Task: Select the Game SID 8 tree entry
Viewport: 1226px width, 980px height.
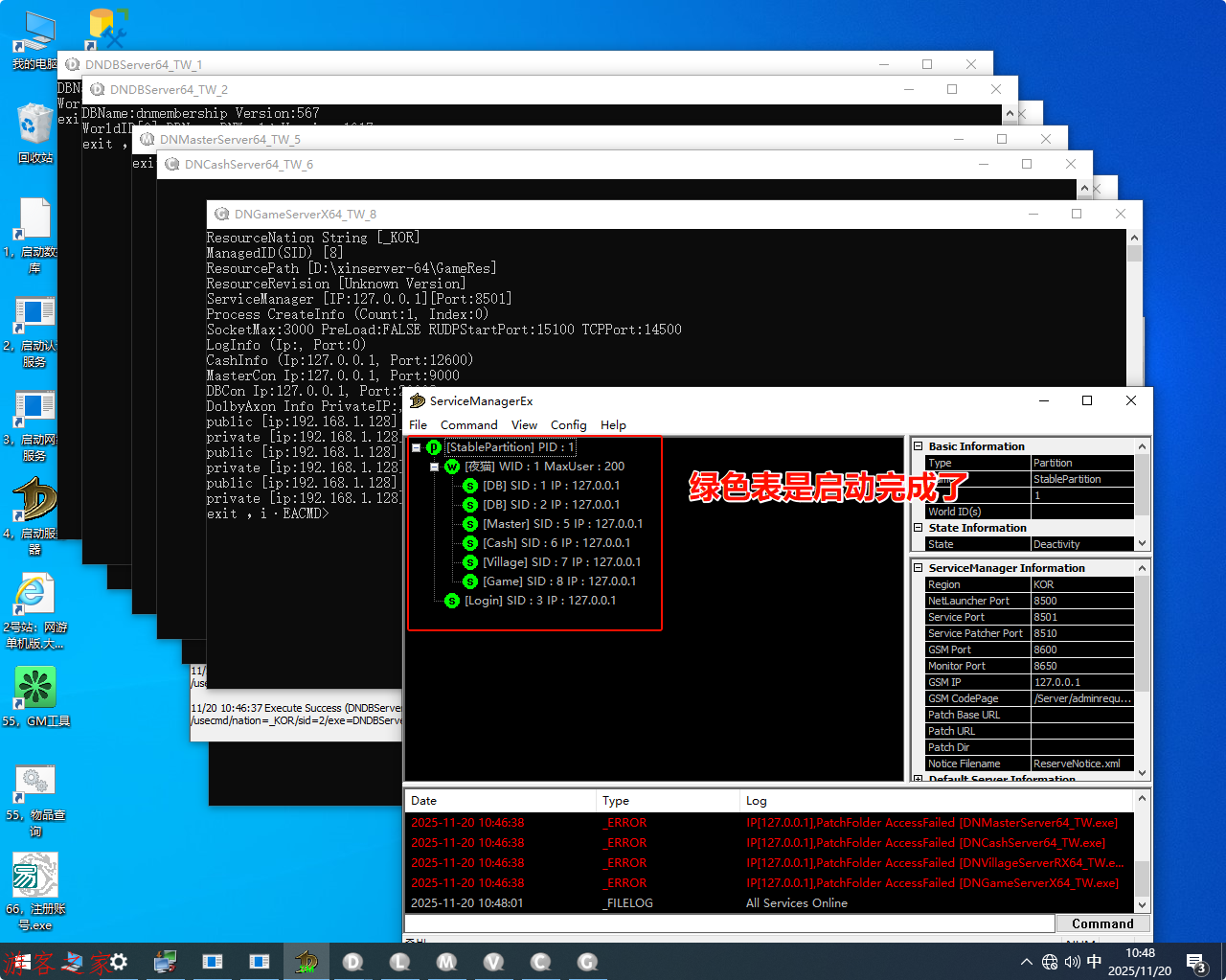Action: (x=558, y=581)
